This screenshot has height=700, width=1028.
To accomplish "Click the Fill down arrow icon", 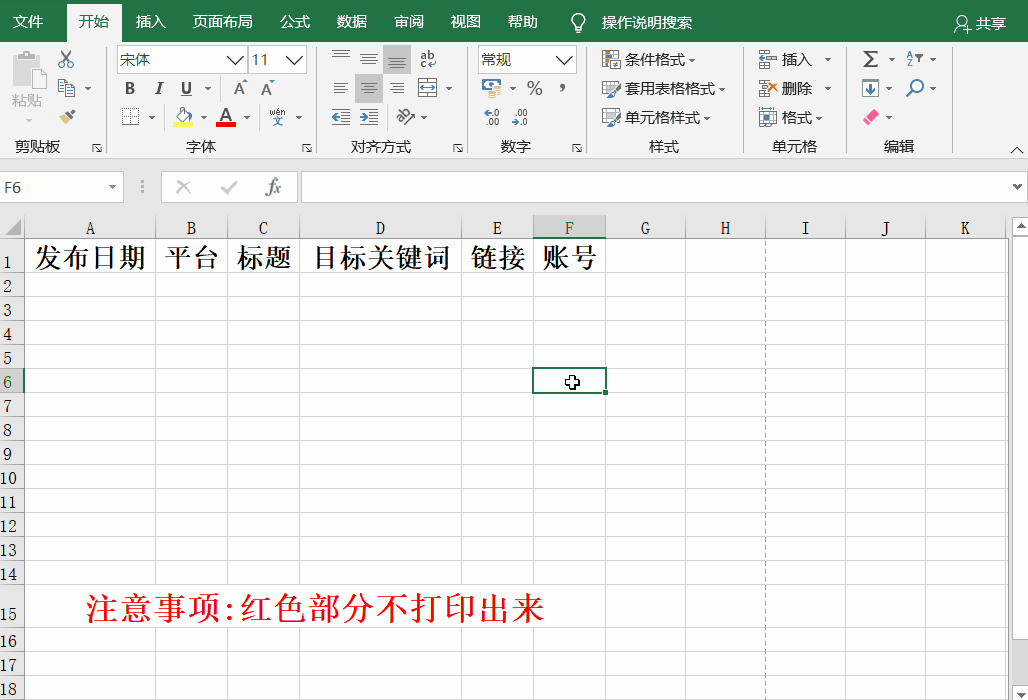I will (871, 88).
